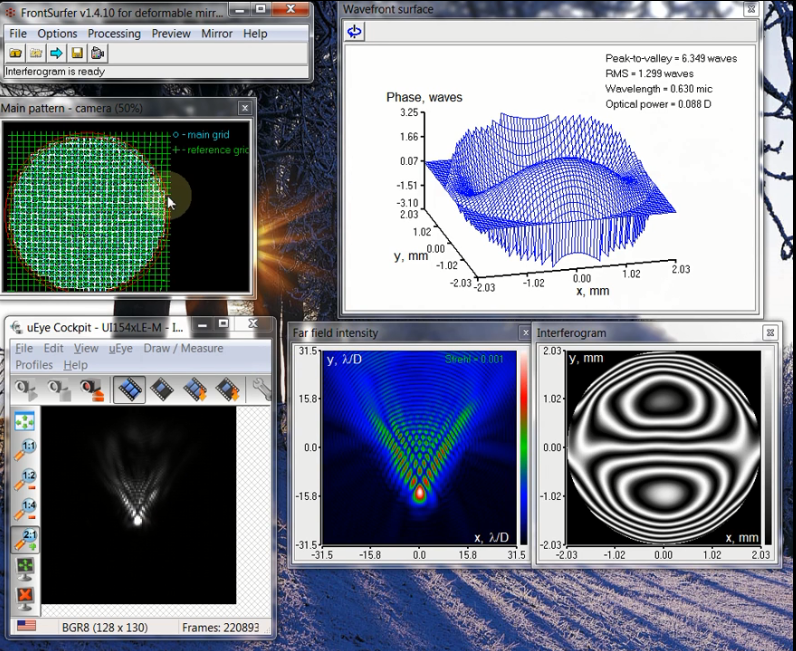Viewport: 796px width, 651px height.
Task: Set zoom to 1:2 in uEye Cockpit
Action: click(x=24, y=480)
